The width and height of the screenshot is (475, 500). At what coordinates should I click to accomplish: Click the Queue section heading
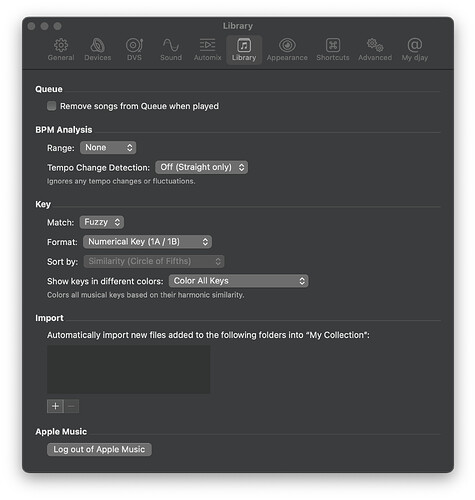point(49,89)
